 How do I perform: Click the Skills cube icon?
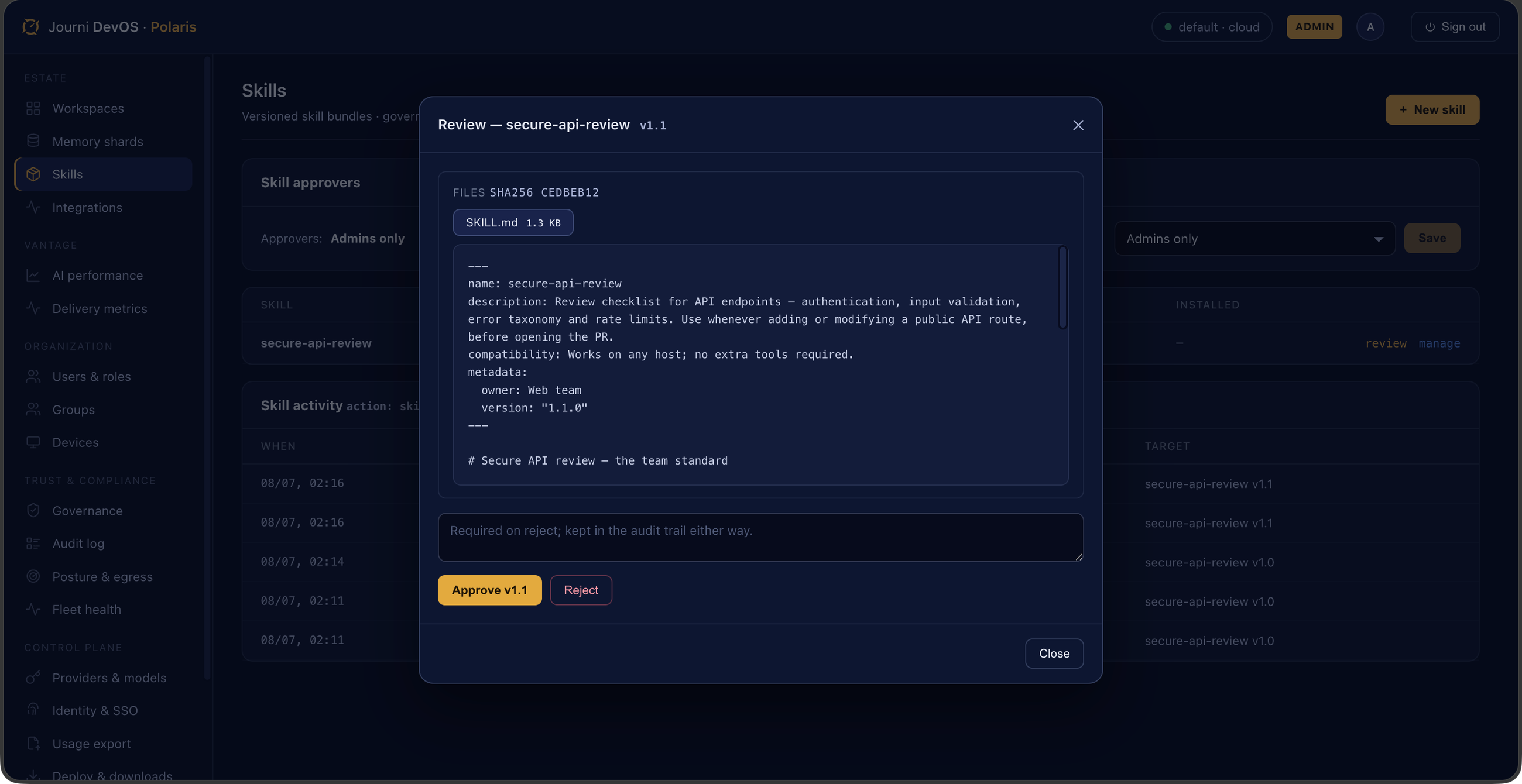pos(33,174)
